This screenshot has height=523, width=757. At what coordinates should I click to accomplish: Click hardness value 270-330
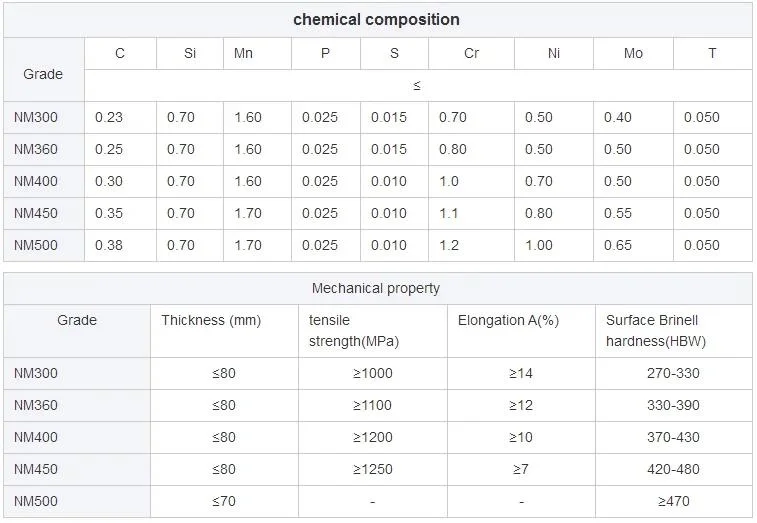point(674,373)
